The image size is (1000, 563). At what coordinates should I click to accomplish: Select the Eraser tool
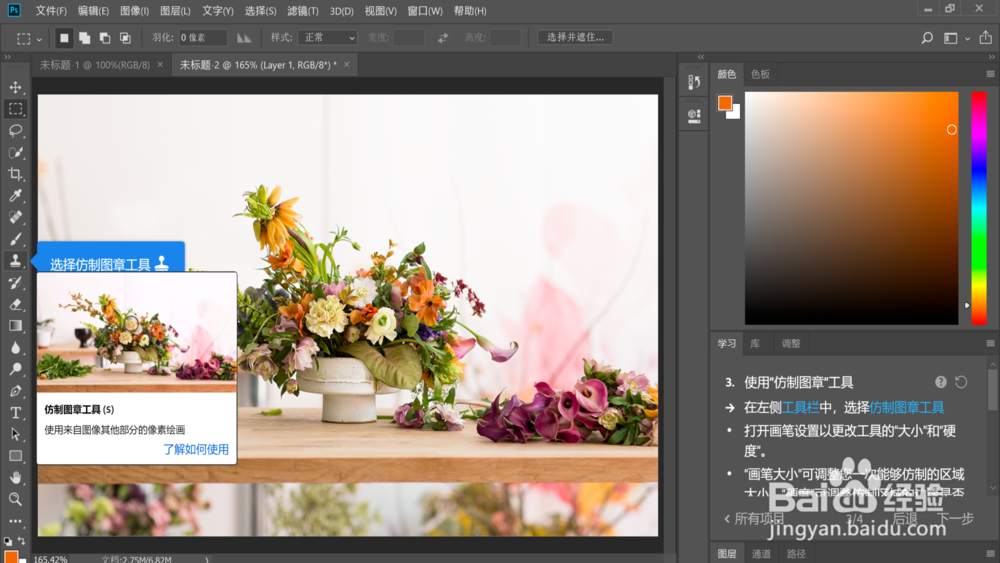point(15,303)
